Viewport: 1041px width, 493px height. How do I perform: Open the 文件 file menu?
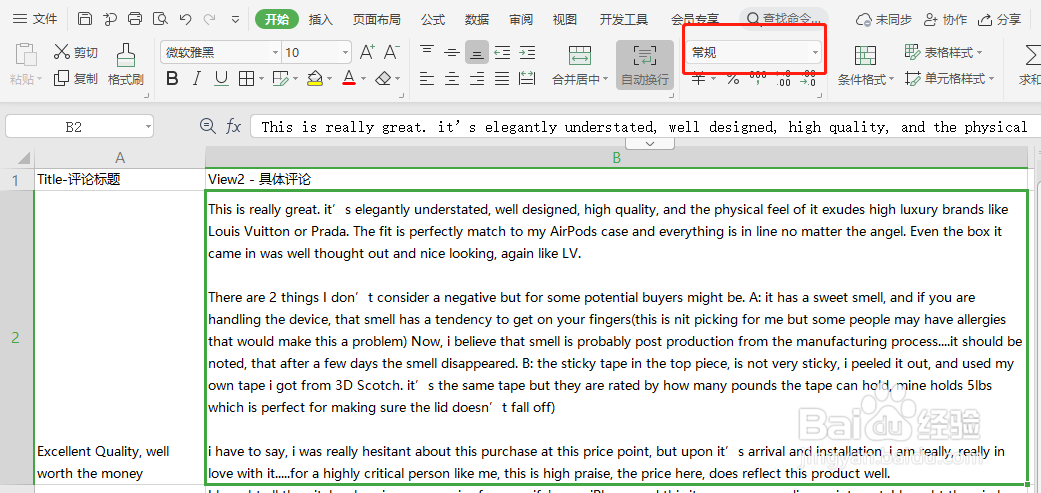35,19
